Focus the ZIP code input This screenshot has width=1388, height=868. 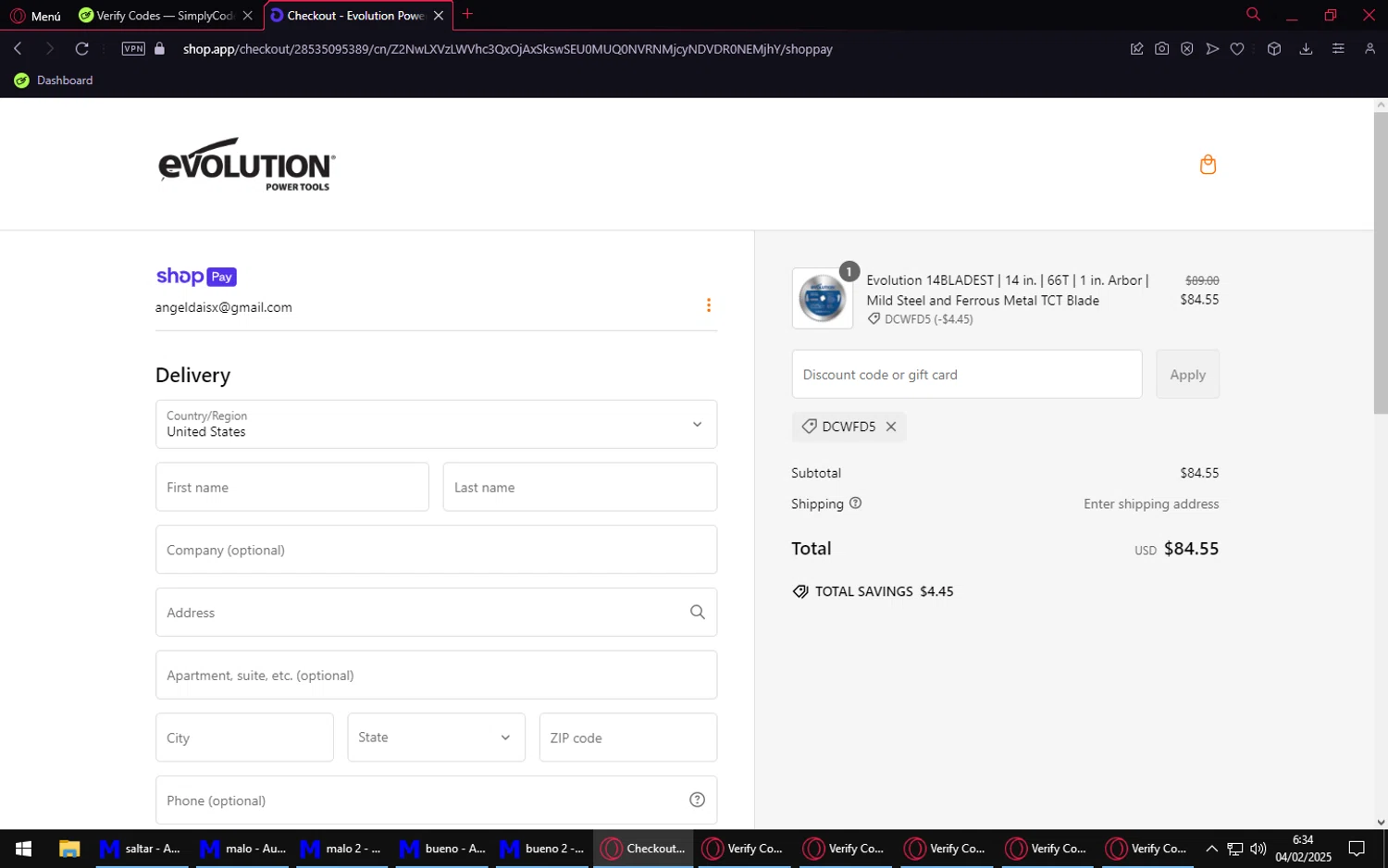[628, 738]
